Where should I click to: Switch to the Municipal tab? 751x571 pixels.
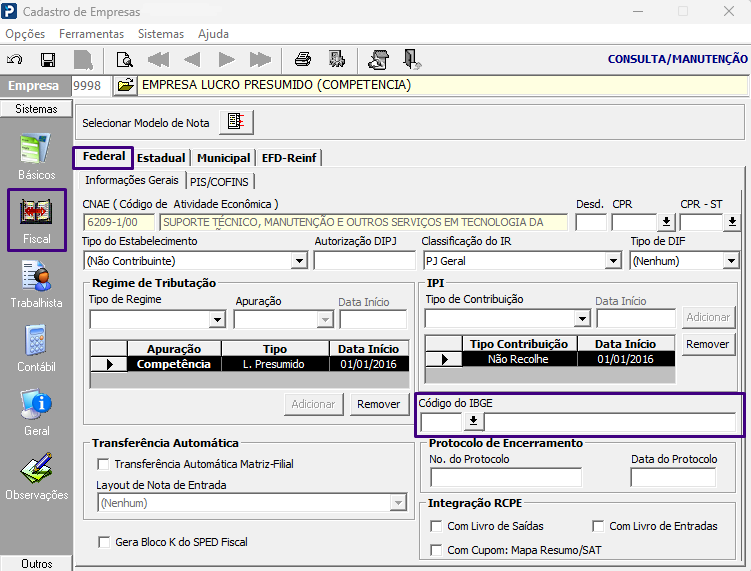(x=224, y=158)
